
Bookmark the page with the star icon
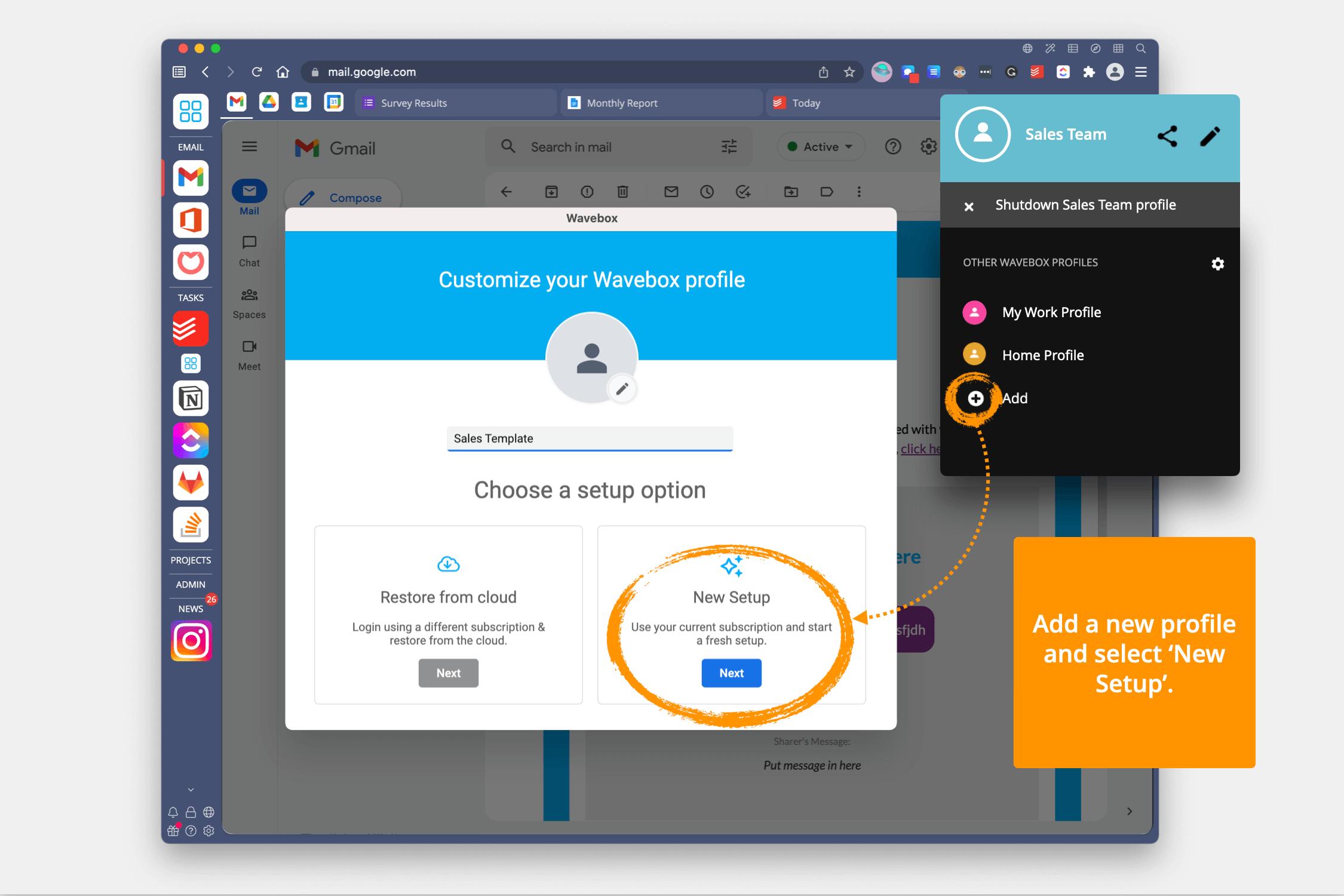(849, 72)
